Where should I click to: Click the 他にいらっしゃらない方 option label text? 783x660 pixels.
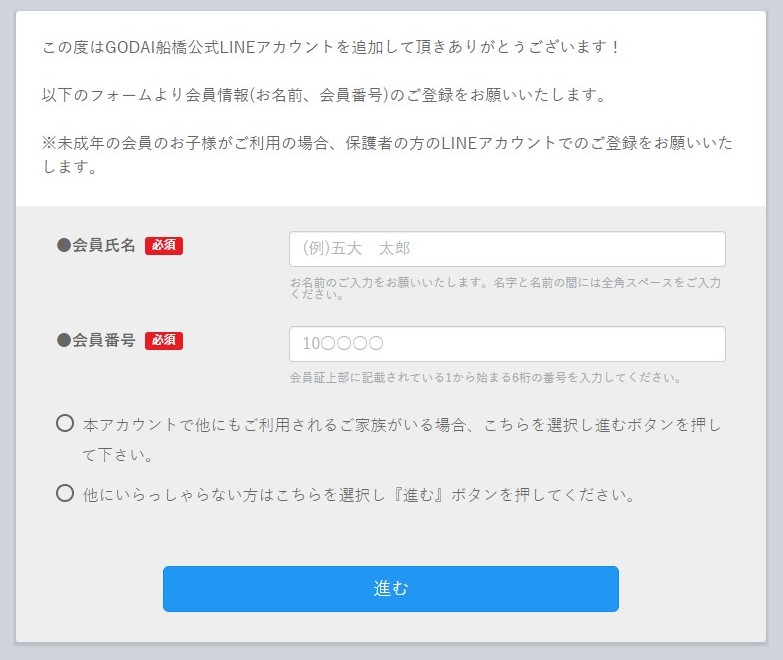(358, 495)
